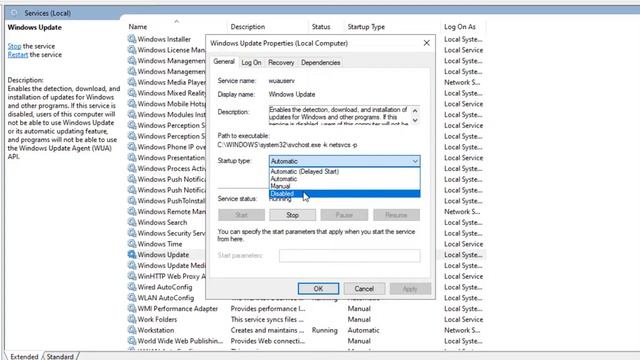Select the WMI Performance Adapter service name
Image resolution: width=640 pixels, height=360 pixels.
(178, 309)
